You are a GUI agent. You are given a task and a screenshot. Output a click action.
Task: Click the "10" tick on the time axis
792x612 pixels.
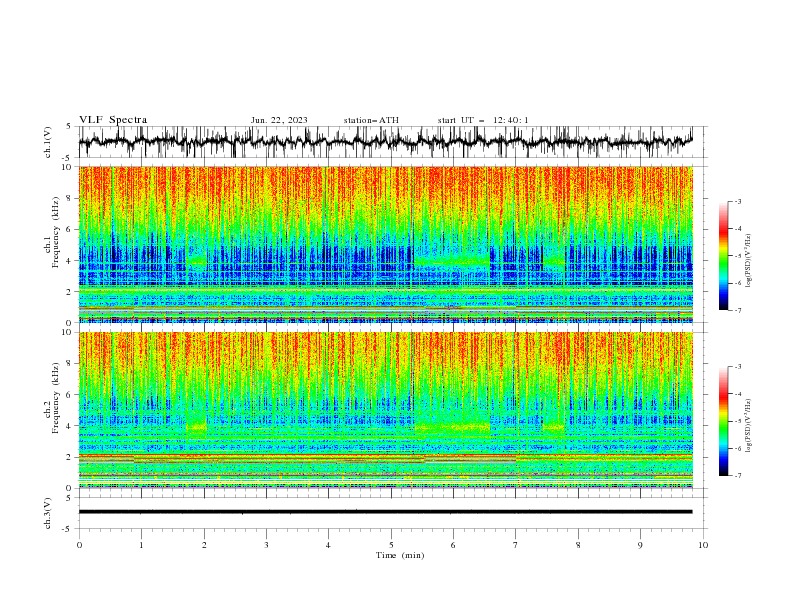[x=703, y=545]
